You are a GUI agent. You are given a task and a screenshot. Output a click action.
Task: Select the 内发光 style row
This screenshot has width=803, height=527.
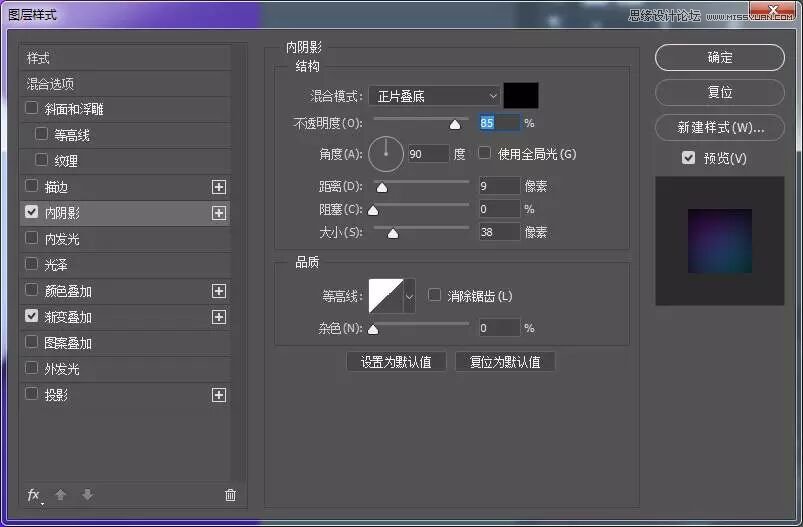(x=125, y=239)
